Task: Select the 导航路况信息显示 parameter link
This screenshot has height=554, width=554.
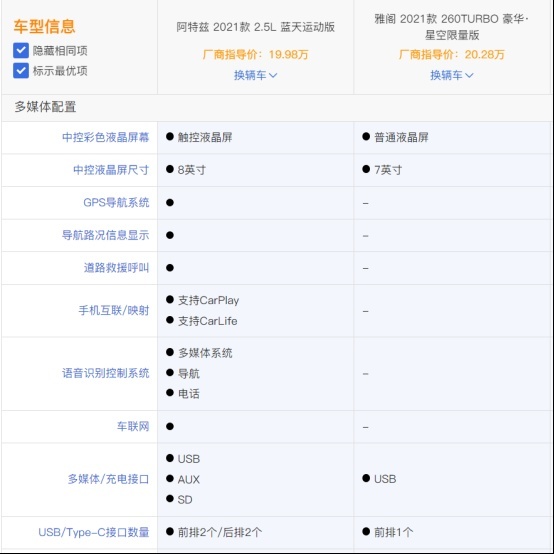Action: click(106, 235)
